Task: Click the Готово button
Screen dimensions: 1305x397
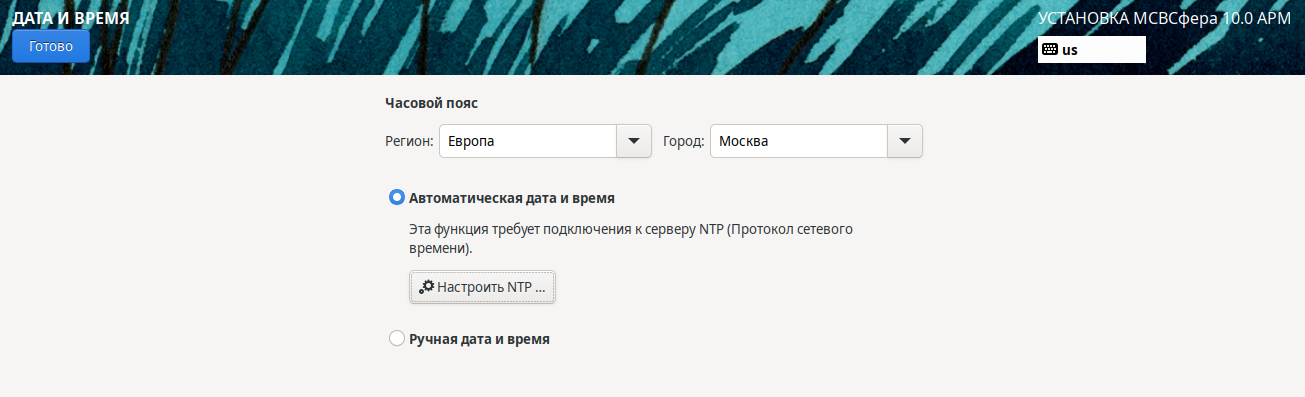Action: pyautogui.click(x=51, y=46)
